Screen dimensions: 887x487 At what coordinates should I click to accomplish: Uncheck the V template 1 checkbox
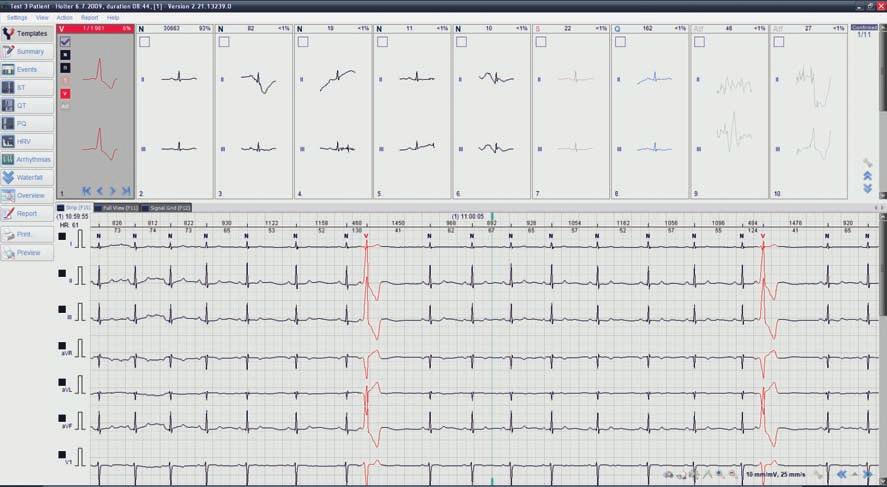point(65,42)
